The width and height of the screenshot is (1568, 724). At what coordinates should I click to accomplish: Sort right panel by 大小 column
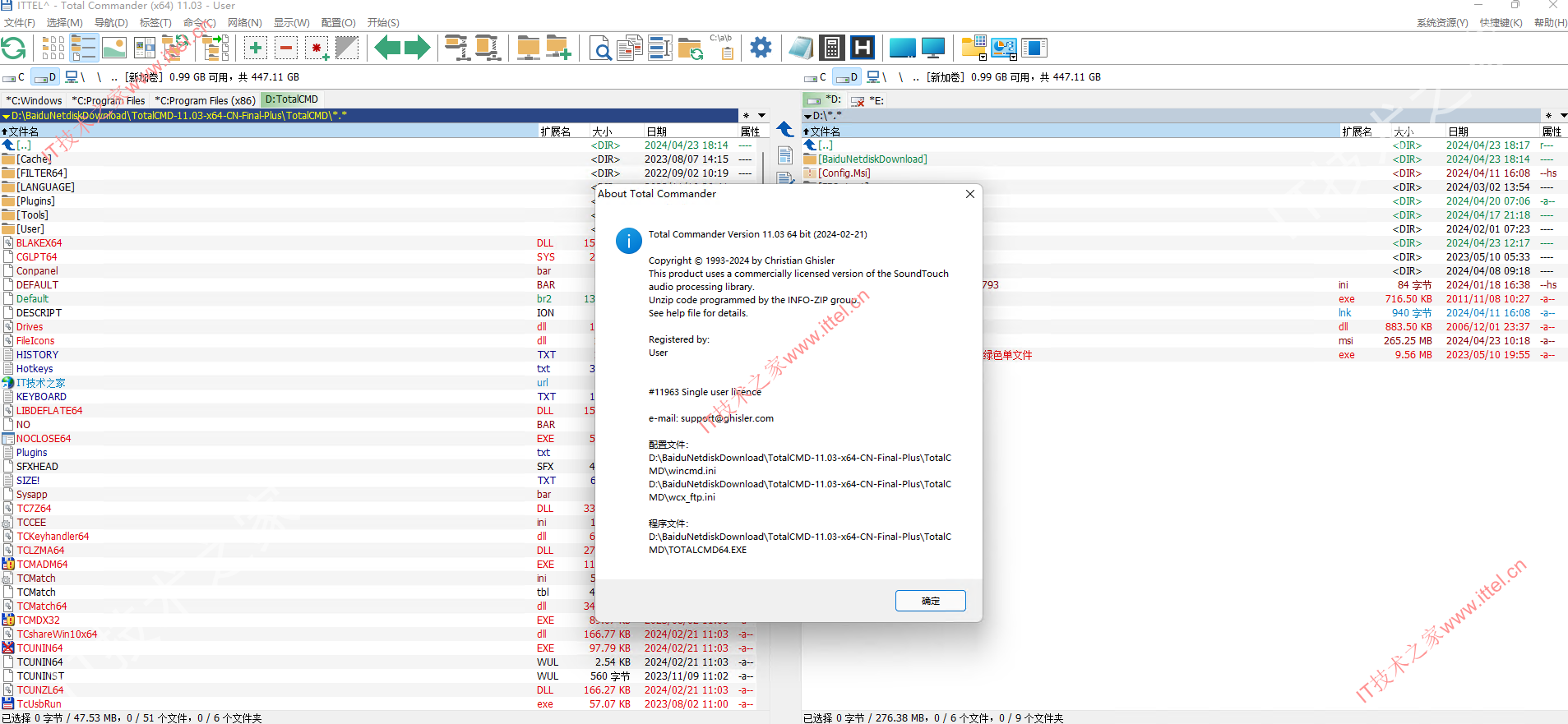pos(1418,131)
